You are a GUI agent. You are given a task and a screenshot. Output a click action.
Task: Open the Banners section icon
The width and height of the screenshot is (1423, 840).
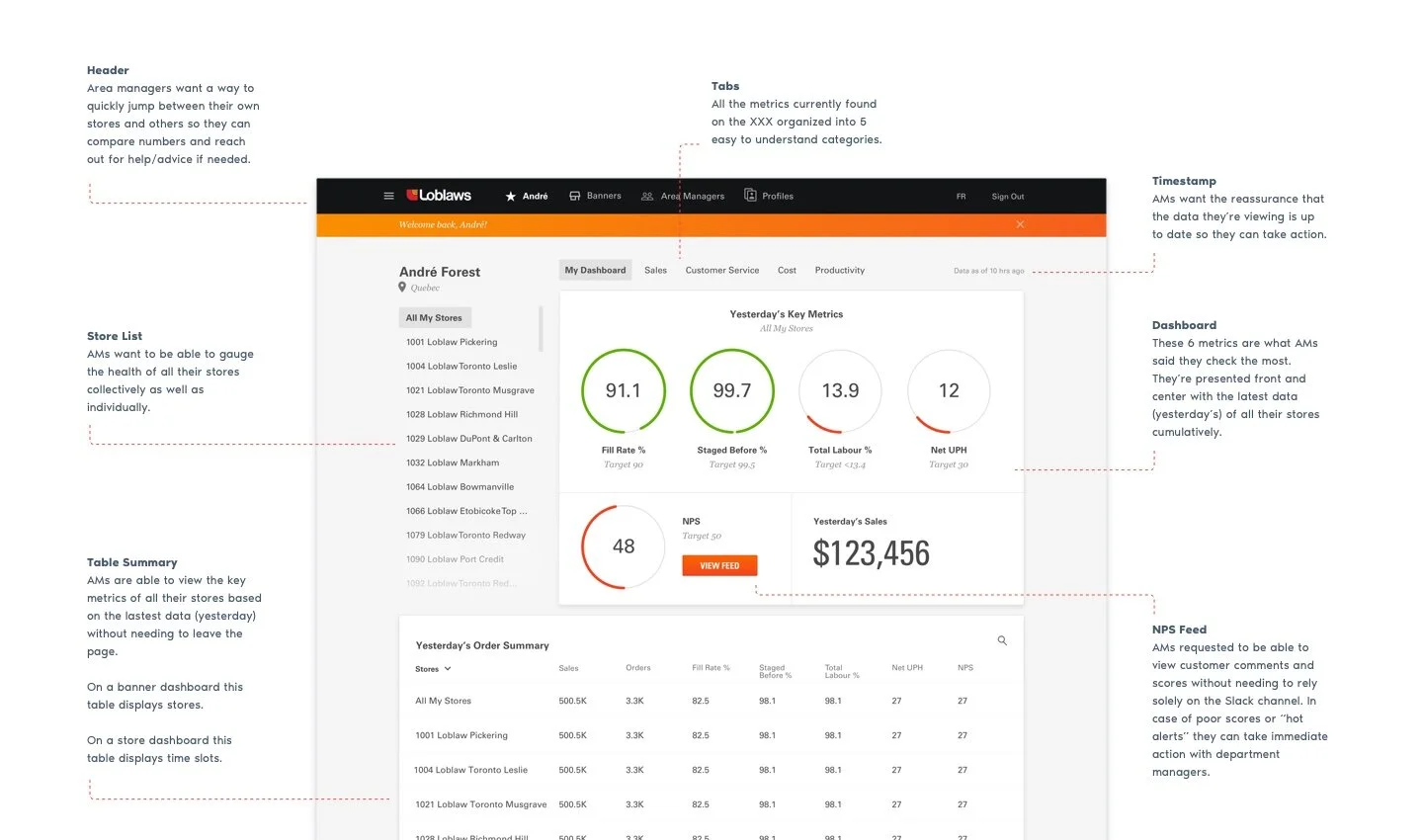pos(574,196)
